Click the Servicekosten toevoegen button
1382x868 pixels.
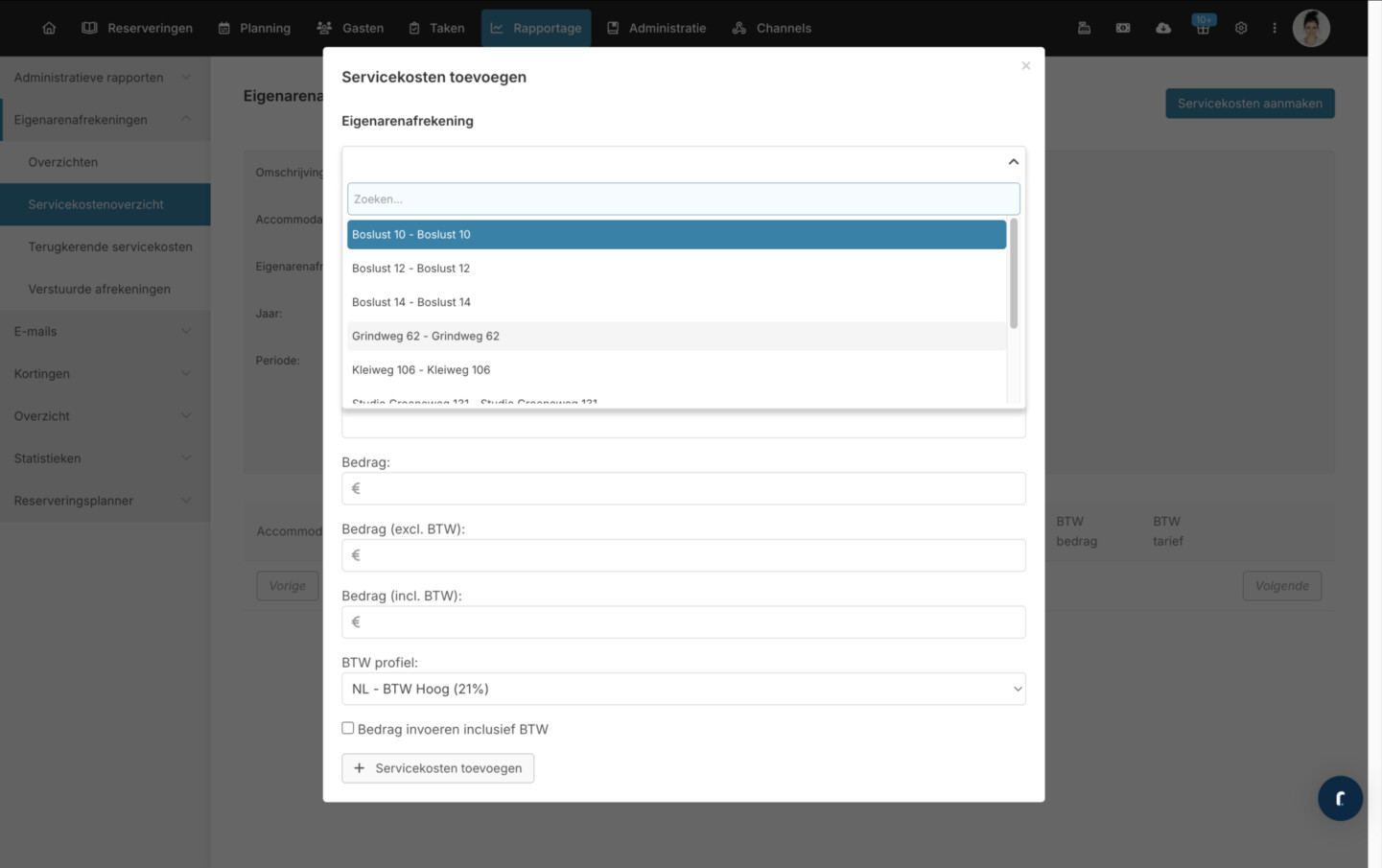pyautogui.click(x=438, y=768)
